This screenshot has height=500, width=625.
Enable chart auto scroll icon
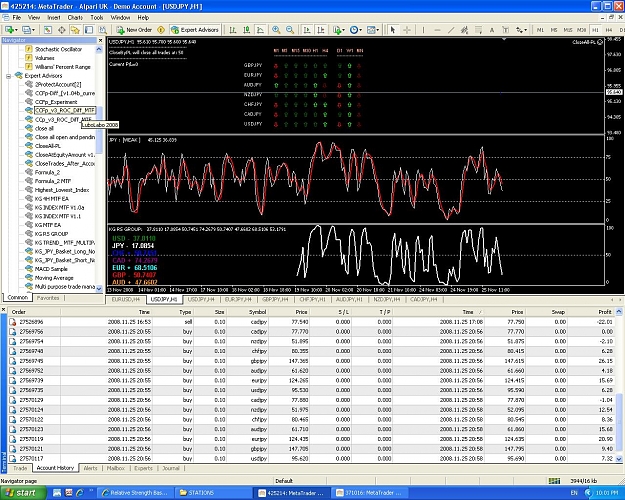[307, 30]
